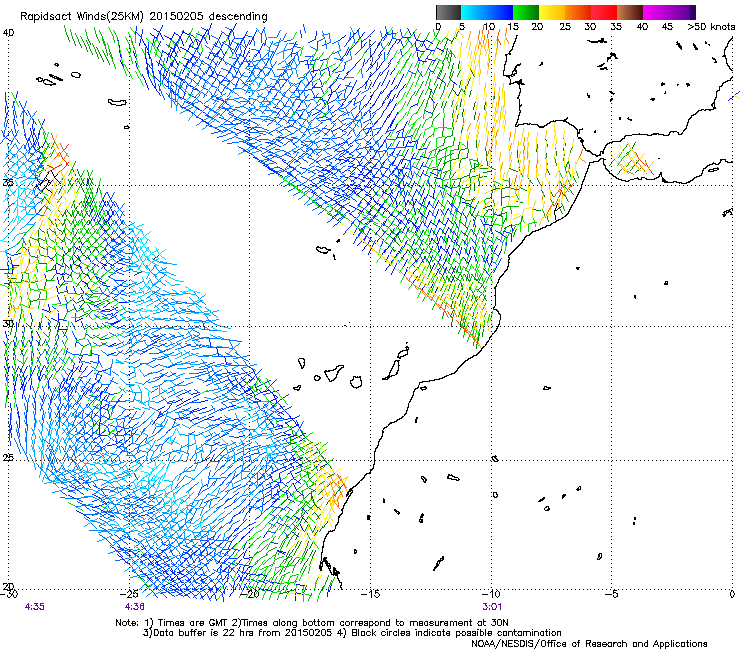Image resolution: width=740 pixels, height=650 pixels.
Task: Click note '4) Black circles indicate possible contamination'
Action: click(449, 633)
